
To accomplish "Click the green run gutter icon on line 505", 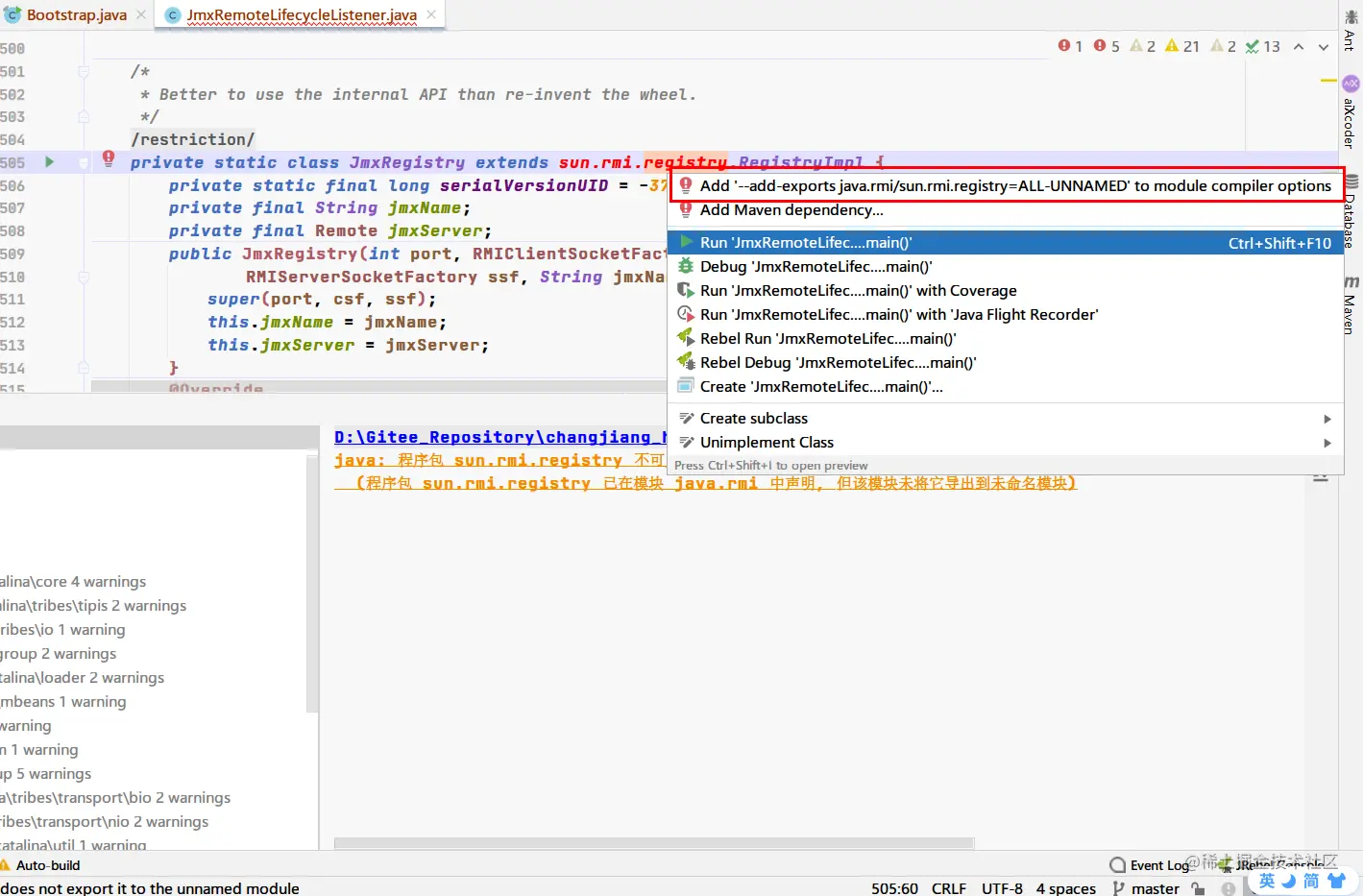I will click(50, 161).
